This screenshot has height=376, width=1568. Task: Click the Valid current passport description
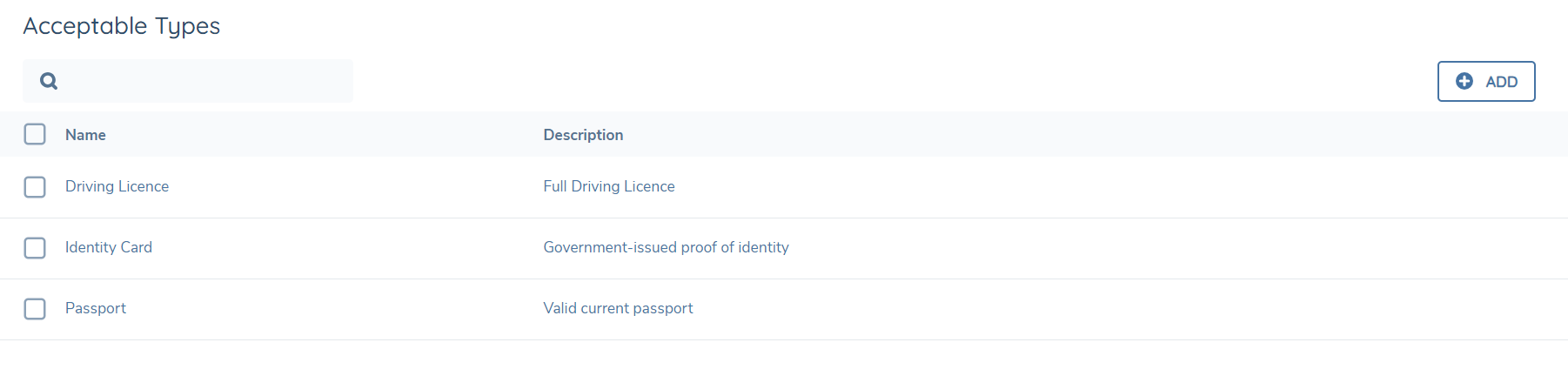click(618, 308)
